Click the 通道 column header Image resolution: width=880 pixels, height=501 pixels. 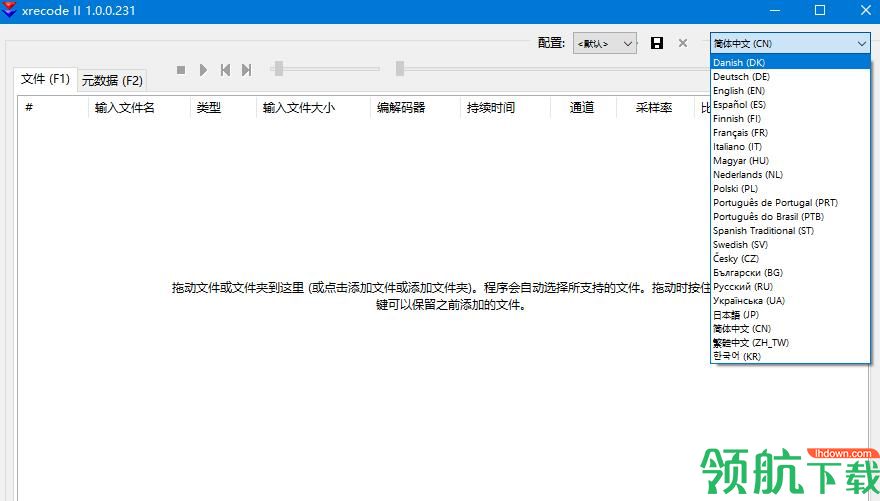(584, 108)
